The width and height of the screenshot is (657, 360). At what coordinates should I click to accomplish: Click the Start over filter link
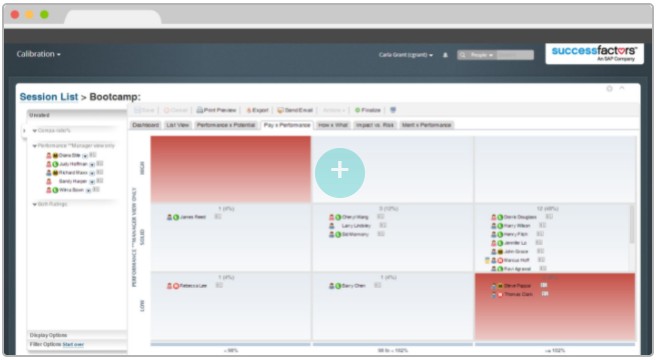pos(73,344)
